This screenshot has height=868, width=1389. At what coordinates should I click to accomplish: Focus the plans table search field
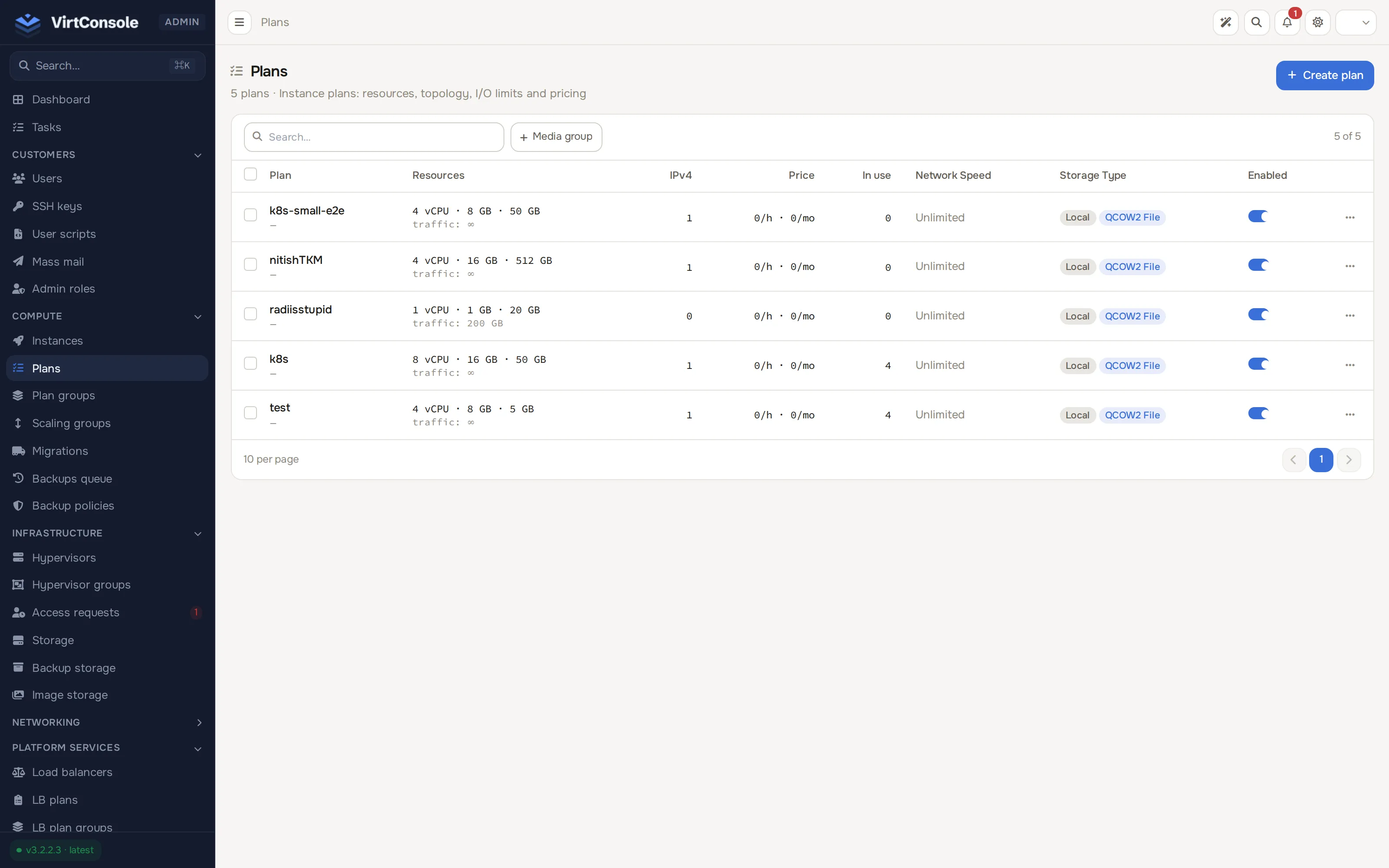tap(374, 137)
